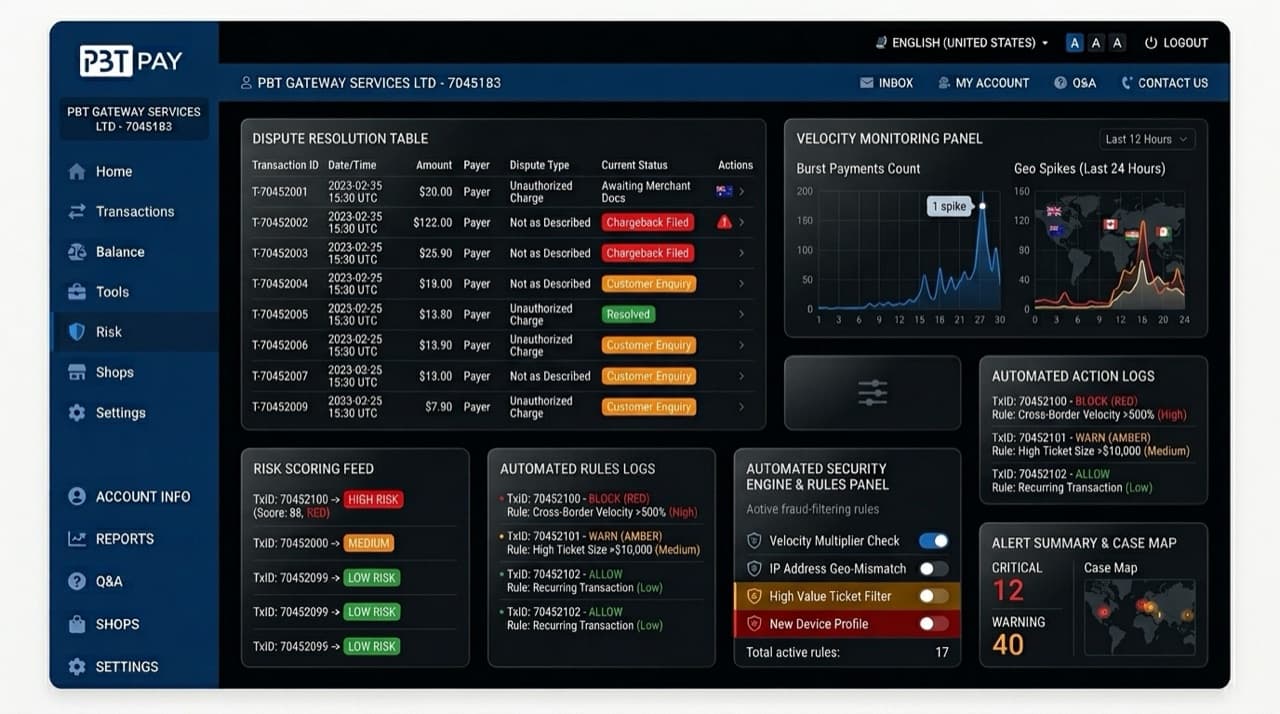This screenshot has height=714, width=1280.
Task: Click the Resolved status badge
Action: 628,314
